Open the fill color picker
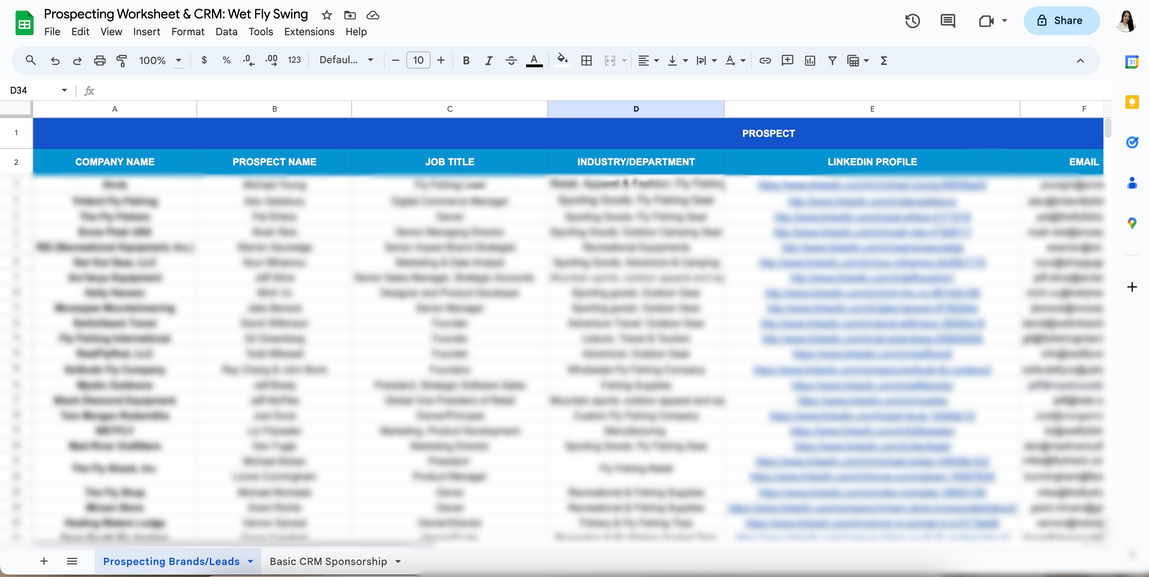This screenshot has height=577, width=1149. 563,61
